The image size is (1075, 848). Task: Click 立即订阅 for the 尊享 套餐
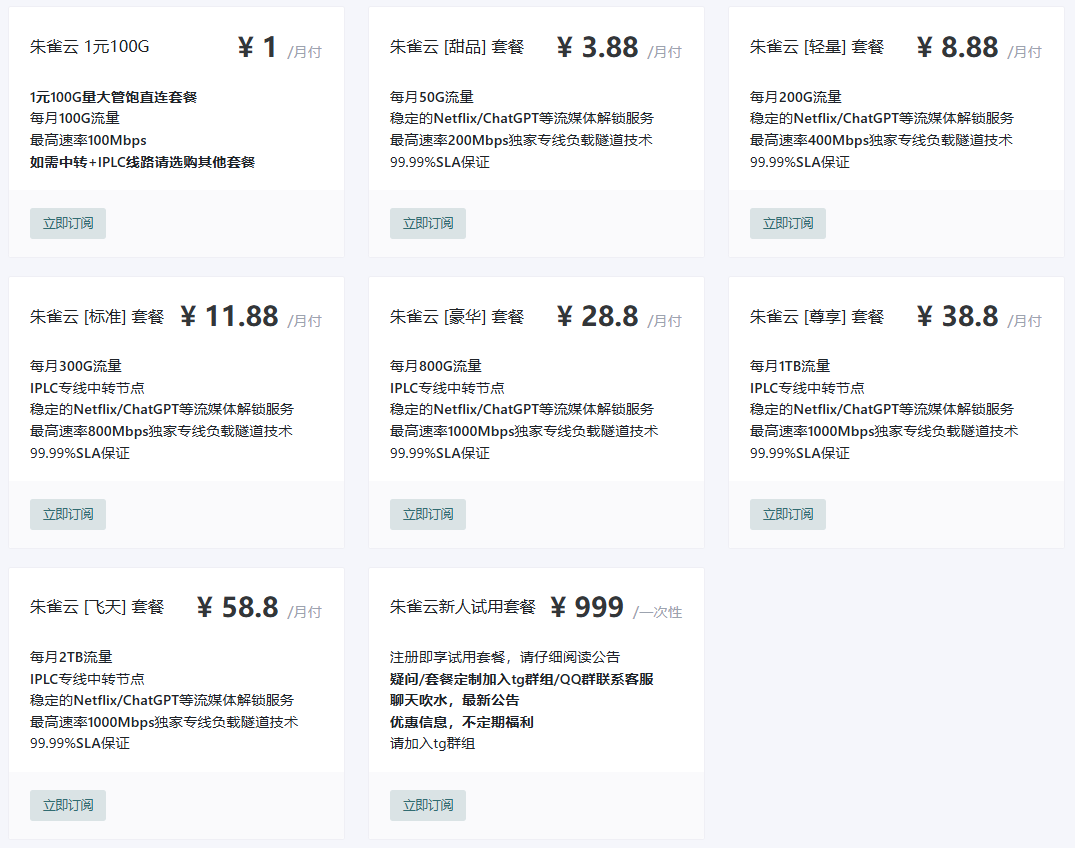pos(788,514)
